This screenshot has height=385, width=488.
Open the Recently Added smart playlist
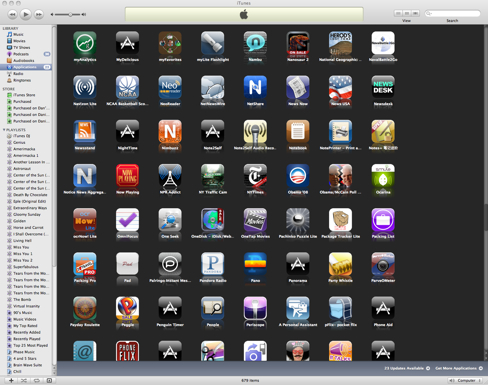coord(26,332)
